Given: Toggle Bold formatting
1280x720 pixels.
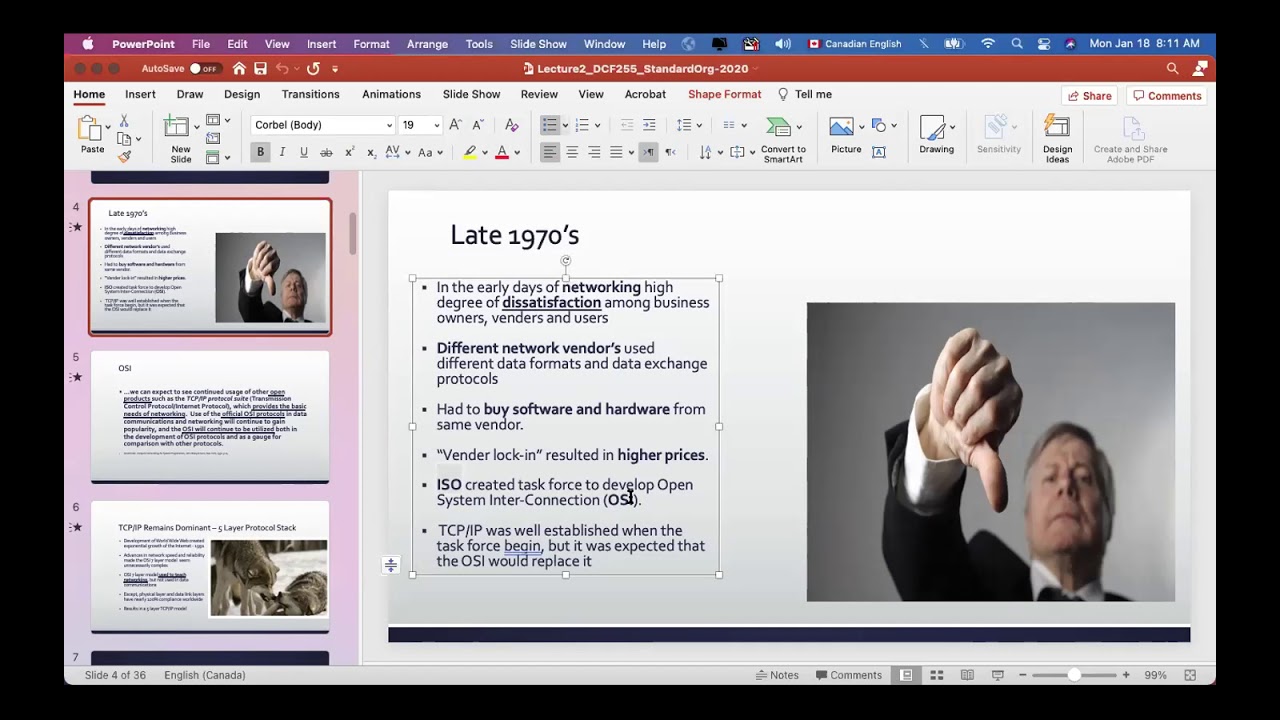Looking at the screenshot, I should click(260, 152).
